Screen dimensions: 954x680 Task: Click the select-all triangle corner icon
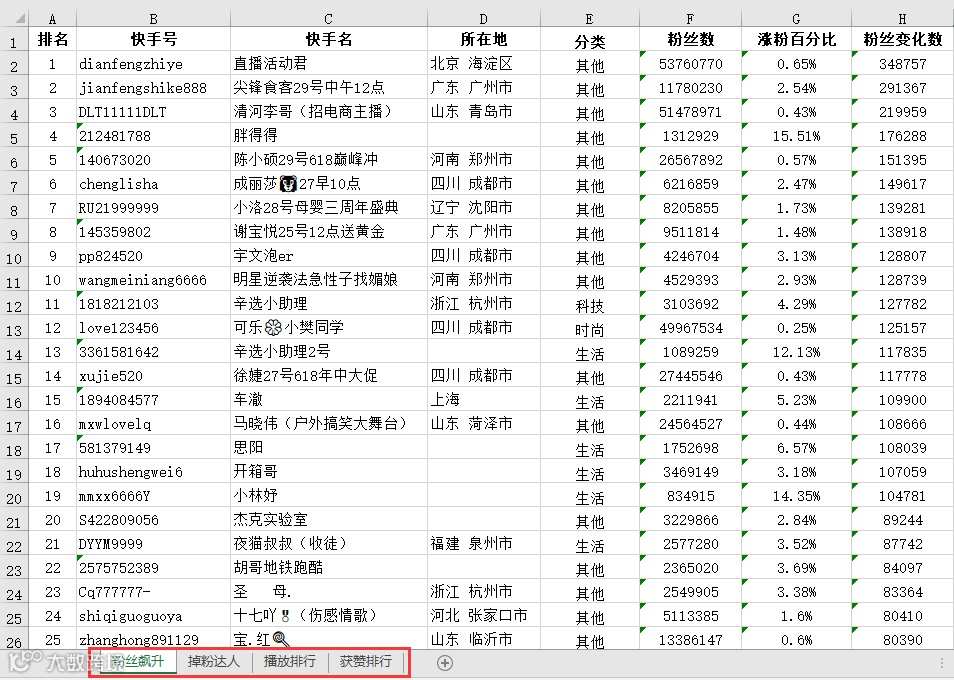(x=20, y=16)
